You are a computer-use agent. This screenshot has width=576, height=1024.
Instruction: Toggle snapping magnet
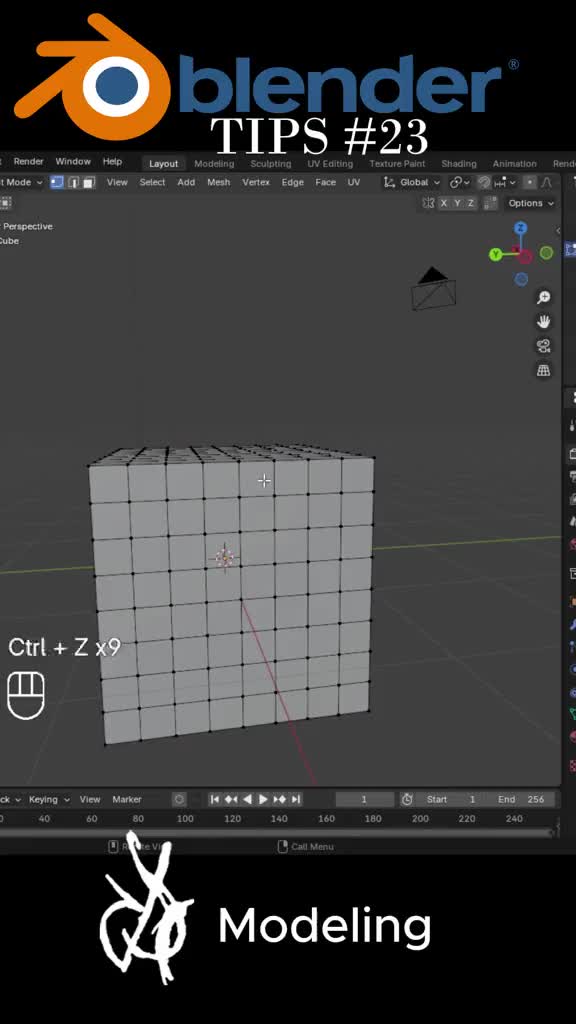484,182
